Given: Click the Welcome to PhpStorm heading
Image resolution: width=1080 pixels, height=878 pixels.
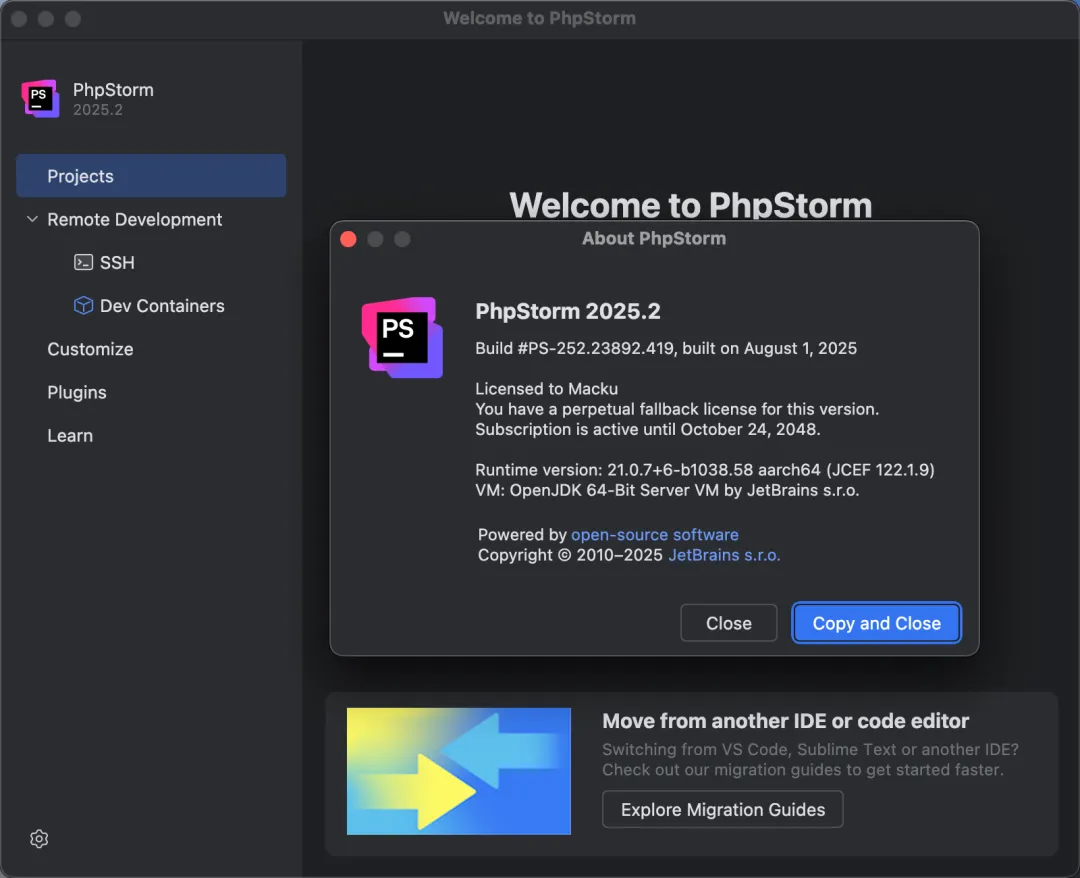Looking at the screenshot, I should pyautogui.click(x=690, y=205).
